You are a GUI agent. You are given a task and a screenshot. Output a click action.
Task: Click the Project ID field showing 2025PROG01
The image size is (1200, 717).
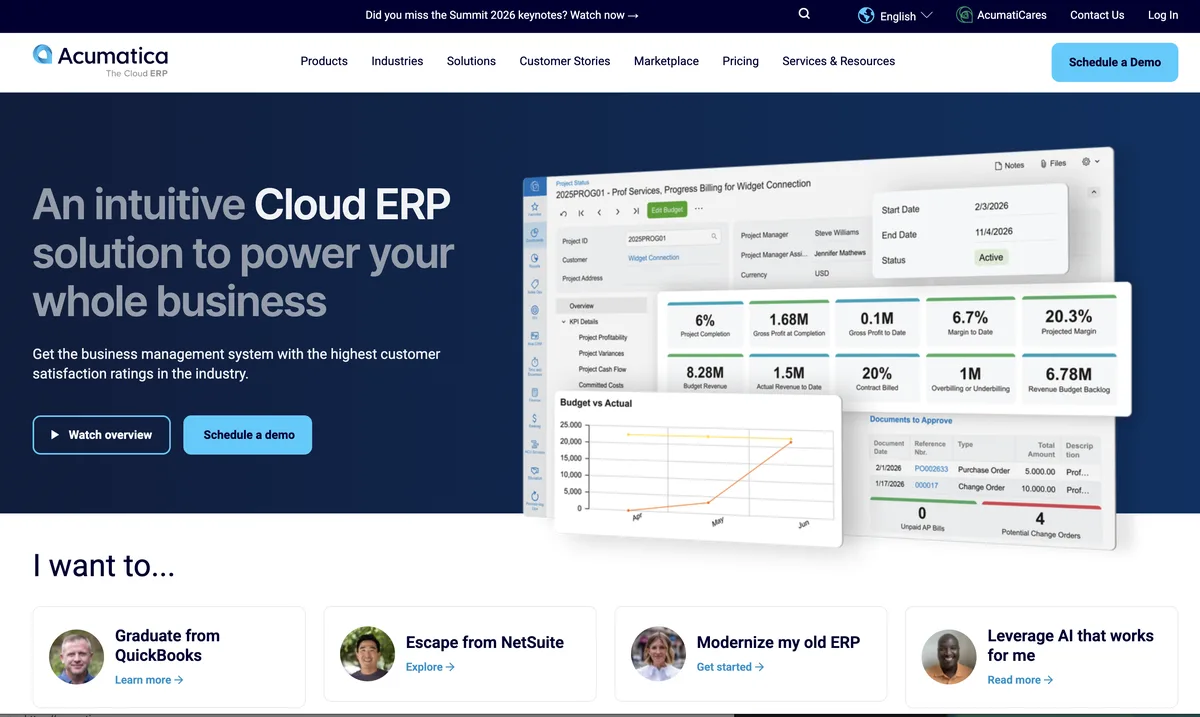pyautogui.click(x=672, y=238)
